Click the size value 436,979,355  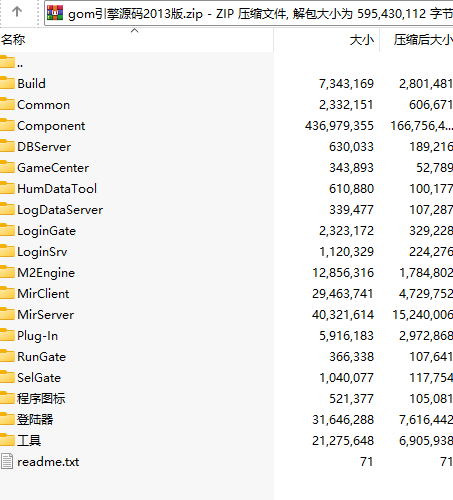[x=339, y=126]
